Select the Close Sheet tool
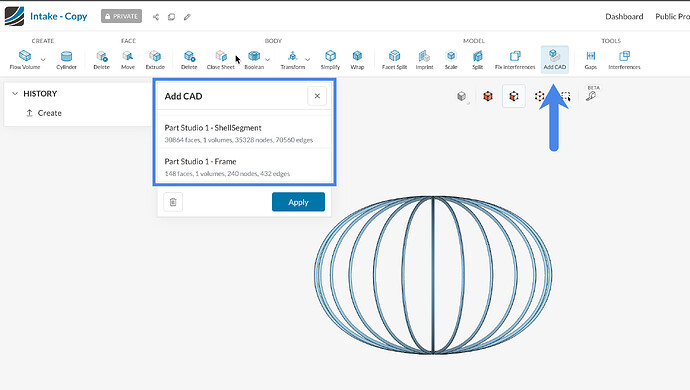Viewport: 690px width, 390px height. point(221,59)
